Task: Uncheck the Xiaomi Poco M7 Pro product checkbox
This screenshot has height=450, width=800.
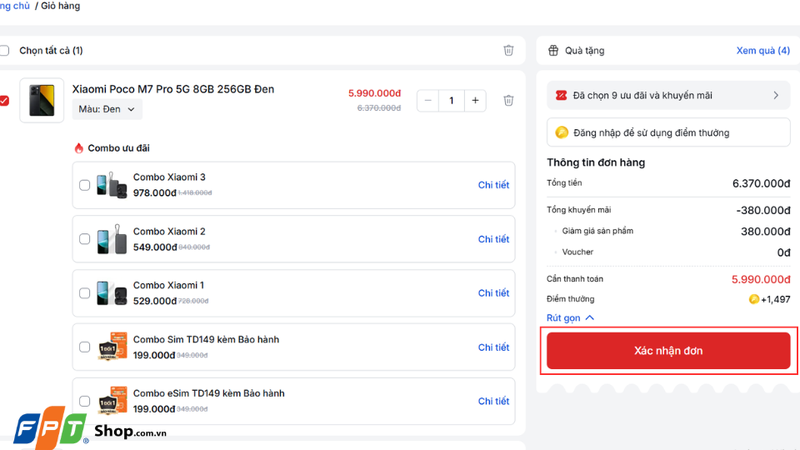Action: click(x=4, y=101)
